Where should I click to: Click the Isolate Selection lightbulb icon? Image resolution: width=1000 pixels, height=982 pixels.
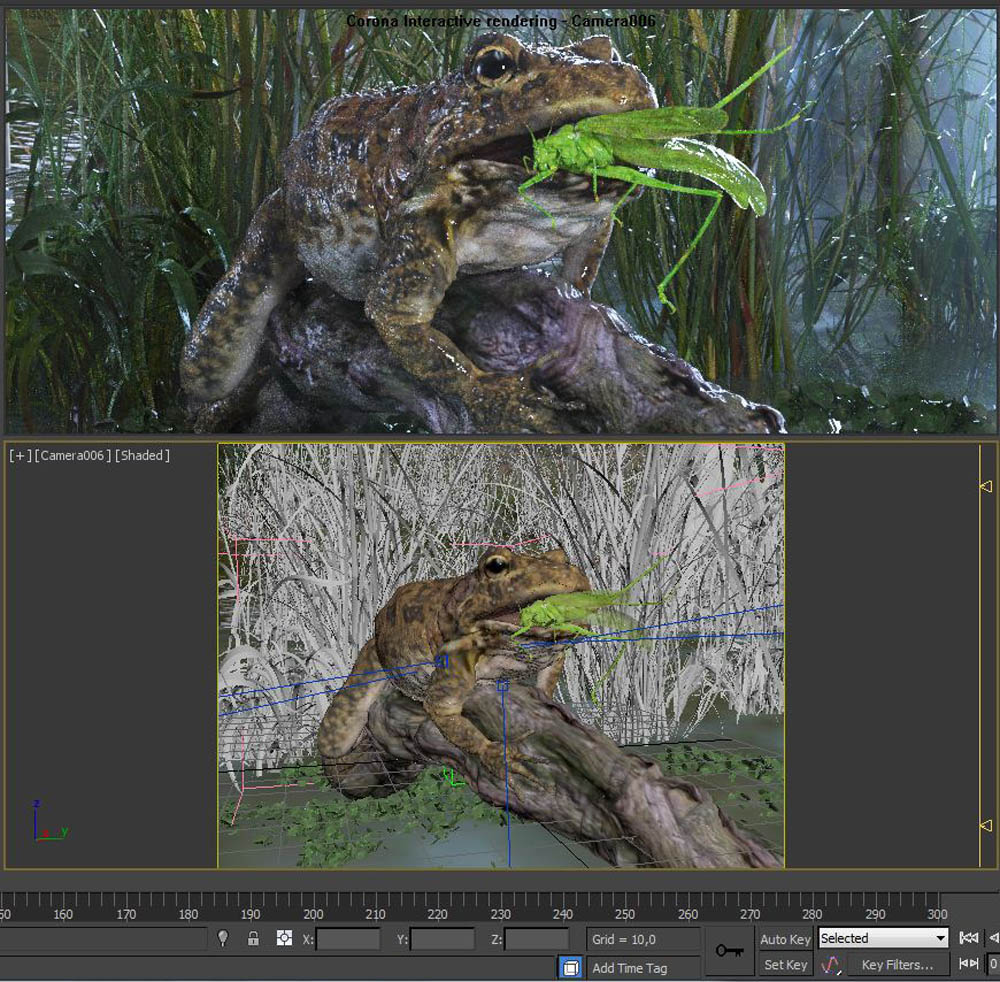(x=223, y=938)
